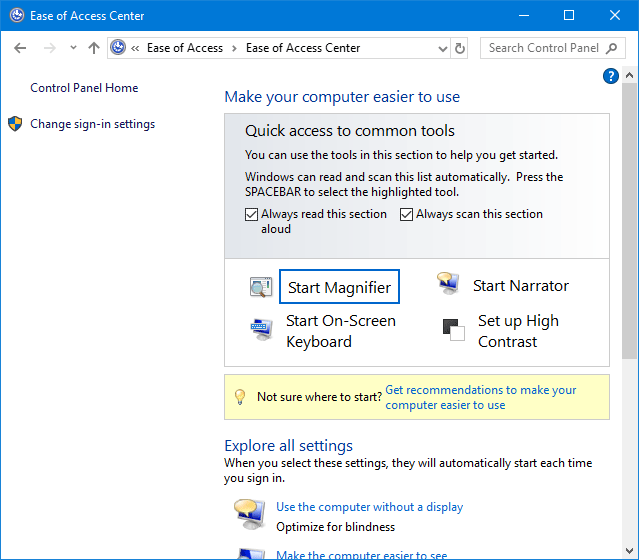This screenshot has height=560, width=639.
Task: Click the shield icon next to Change sign-in settings
Action: (15, 123)
